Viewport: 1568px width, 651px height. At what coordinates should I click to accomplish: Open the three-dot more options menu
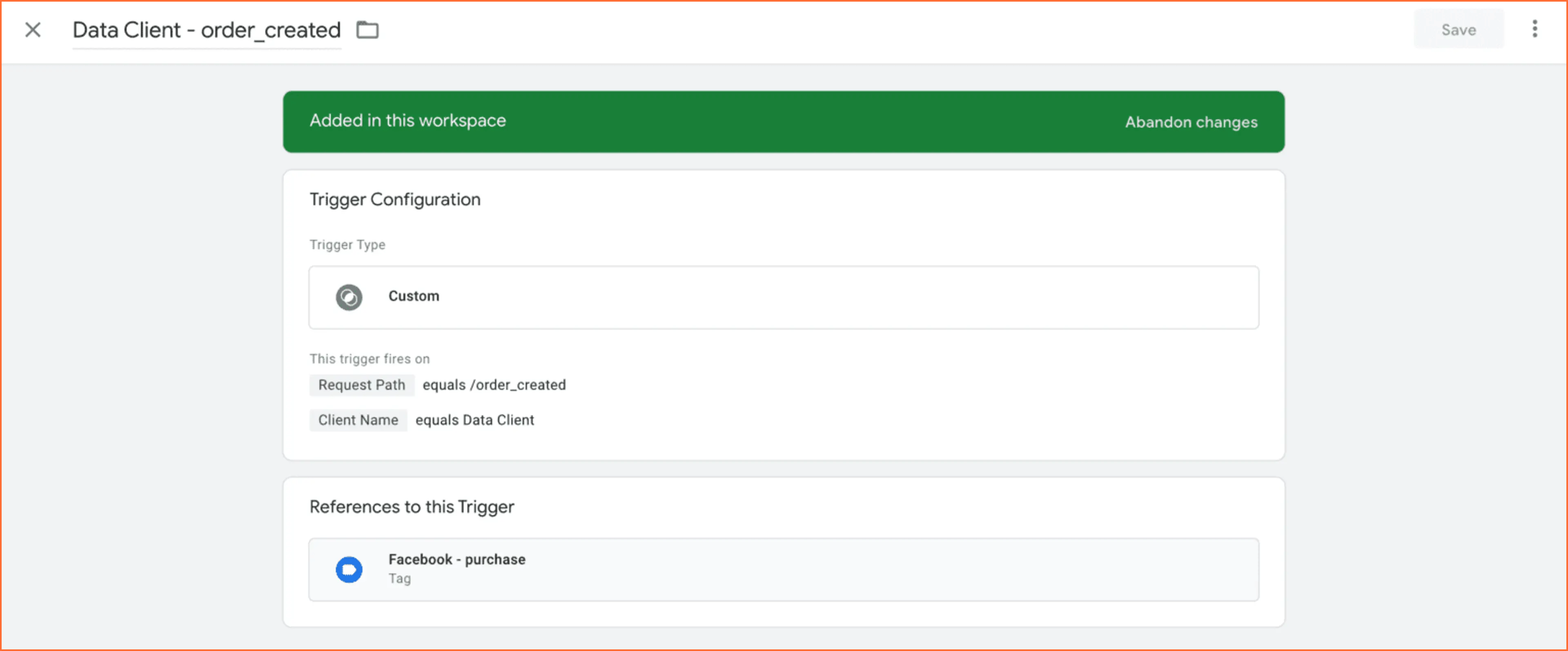coord(1535,29)
